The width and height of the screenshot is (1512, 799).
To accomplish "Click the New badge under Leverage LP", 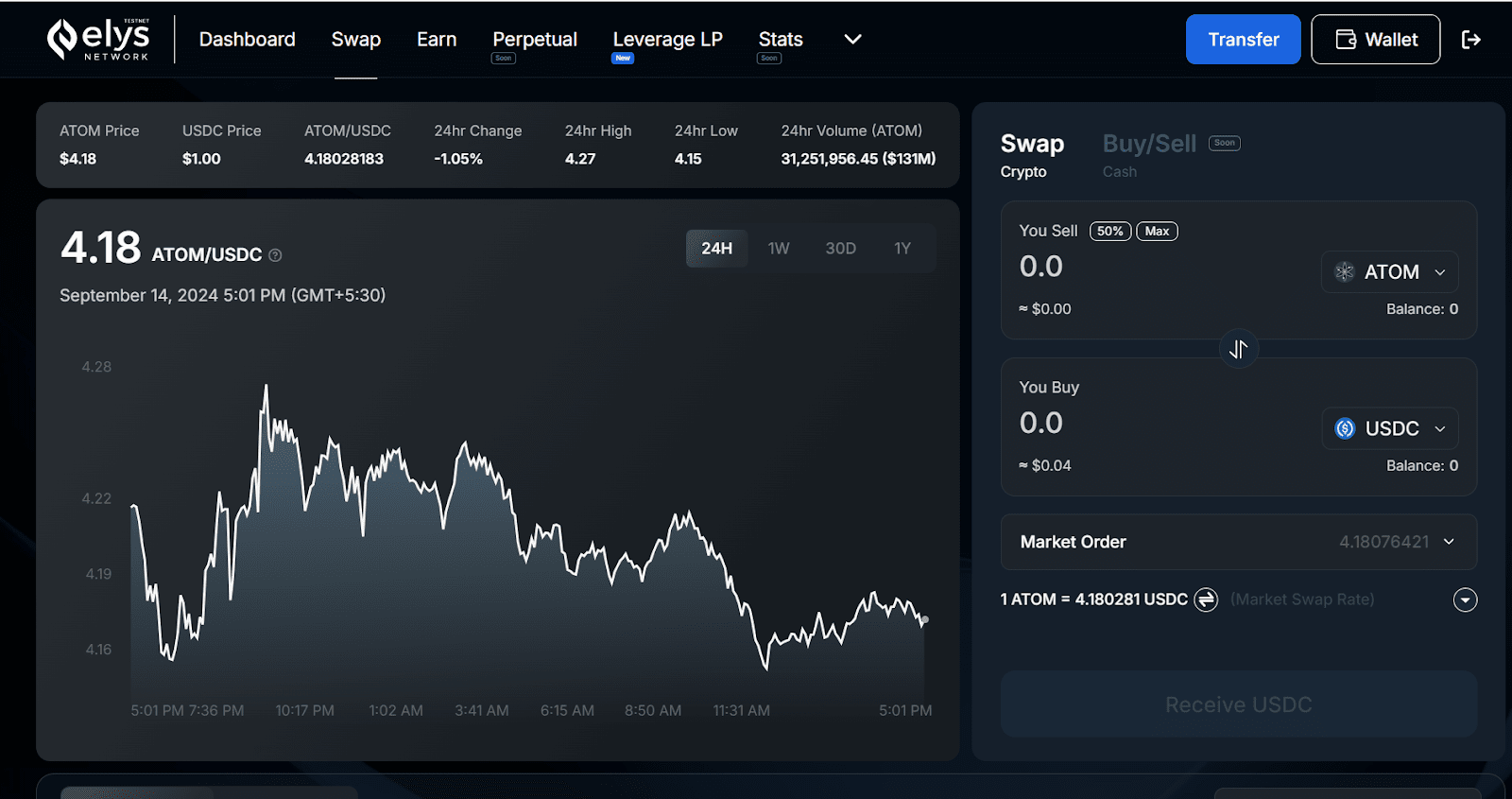I will pos(623,59).
